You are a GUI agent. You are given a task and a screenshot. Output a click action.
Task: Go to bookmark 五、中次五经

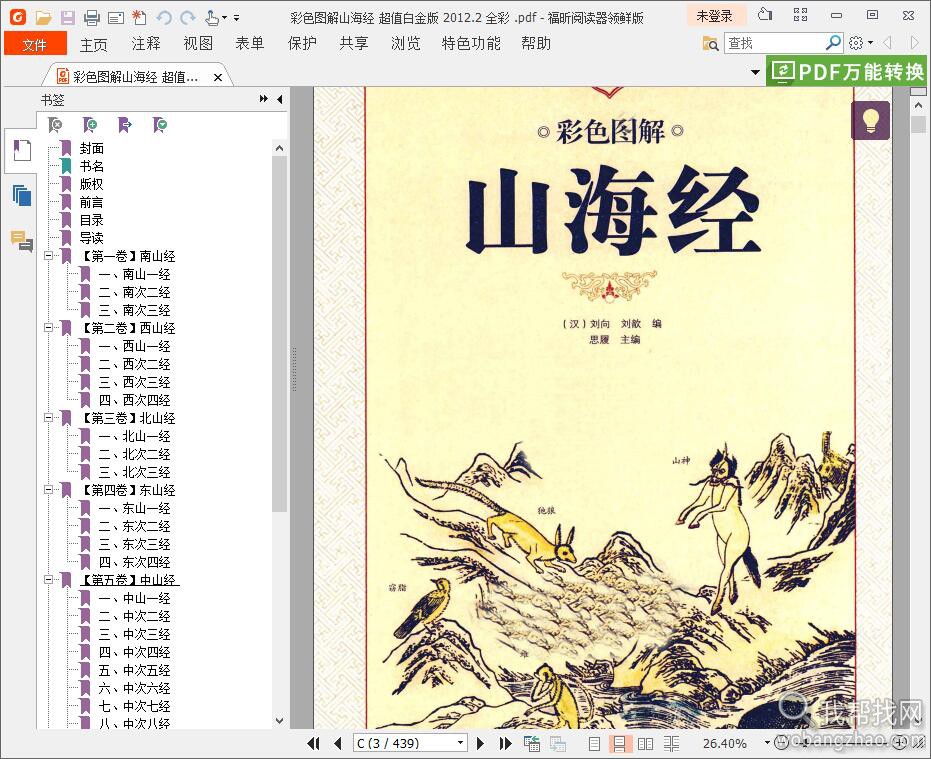[x=134, y=670]
